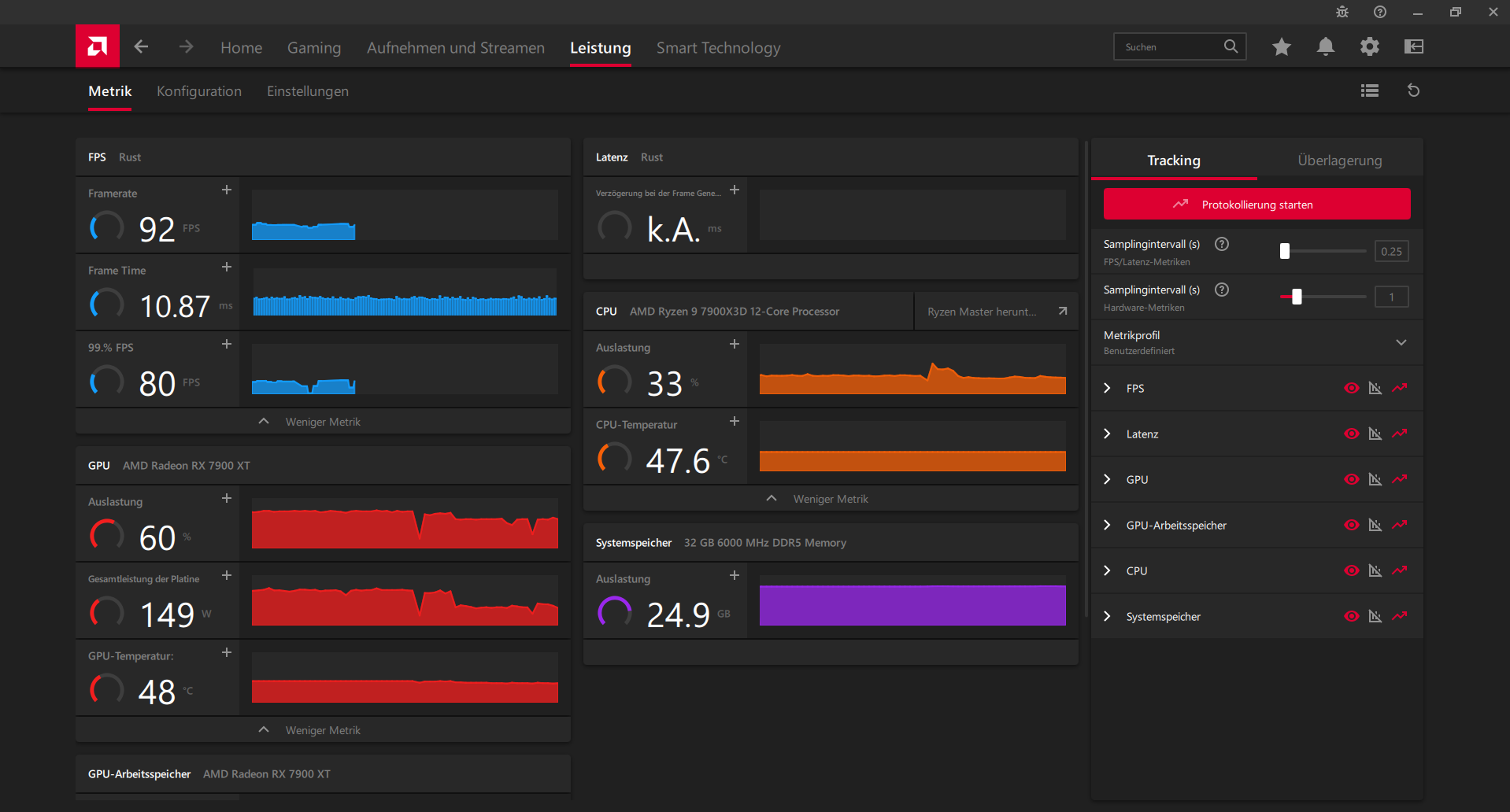Go forward with the right arrow
The width and height of the screenshot is (1510, 812).
tap(186, 46)
